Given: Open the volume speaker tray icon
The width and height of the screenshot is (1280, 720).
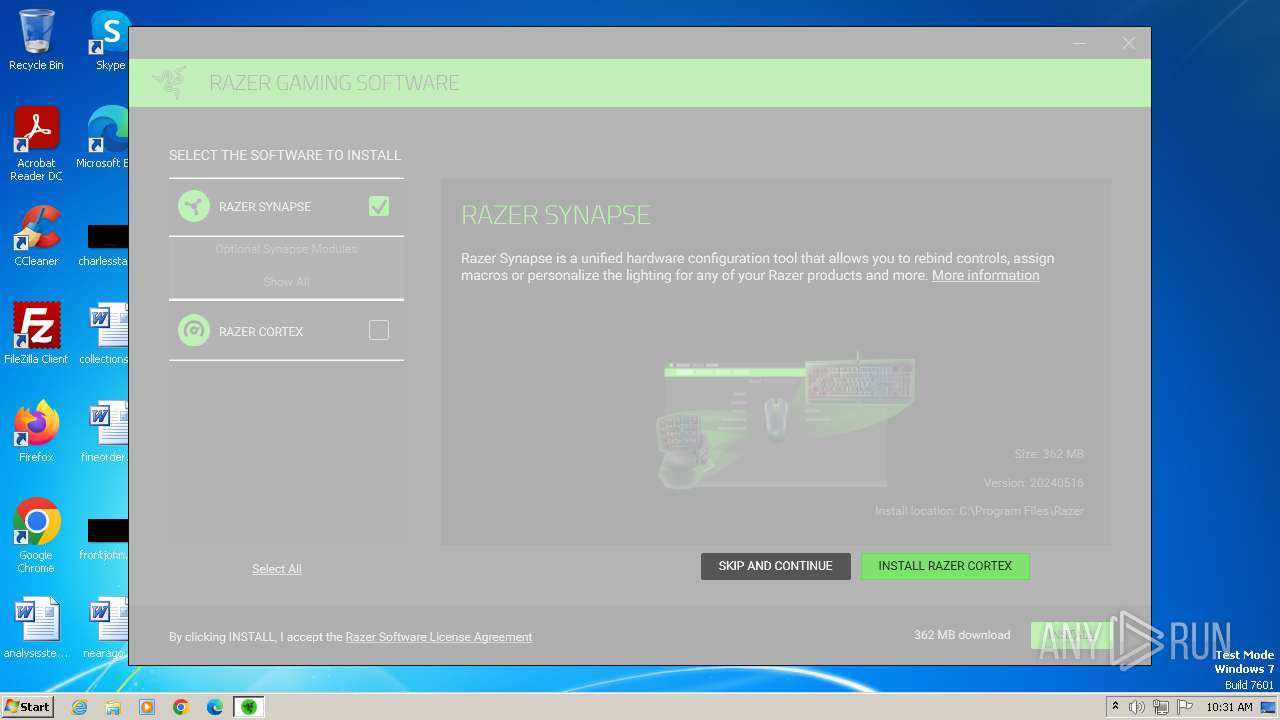Looking at the screenshot, I should pyautogui.click(x=1137, y=707).
